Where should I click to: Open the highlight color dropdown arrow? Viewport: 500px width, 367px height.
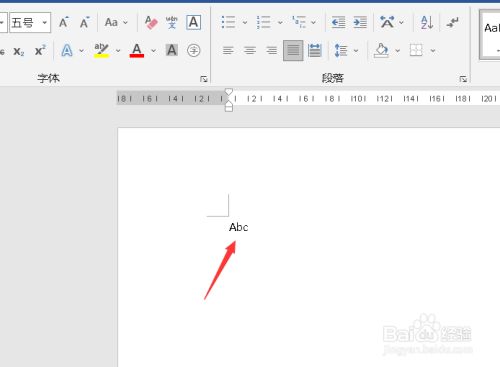tap(118, 51)
